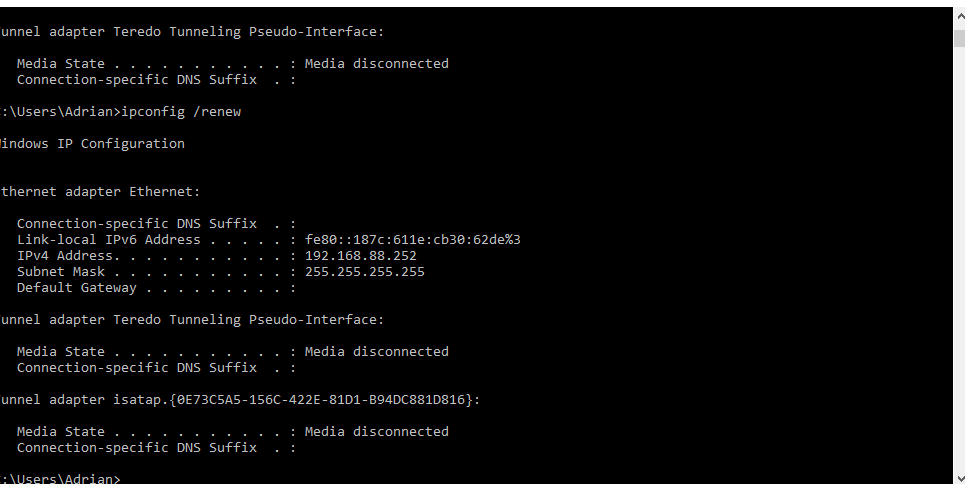965x484 pixels.
Task: Click the "Windows IP Configuration" heading
Action: point(92,144)
